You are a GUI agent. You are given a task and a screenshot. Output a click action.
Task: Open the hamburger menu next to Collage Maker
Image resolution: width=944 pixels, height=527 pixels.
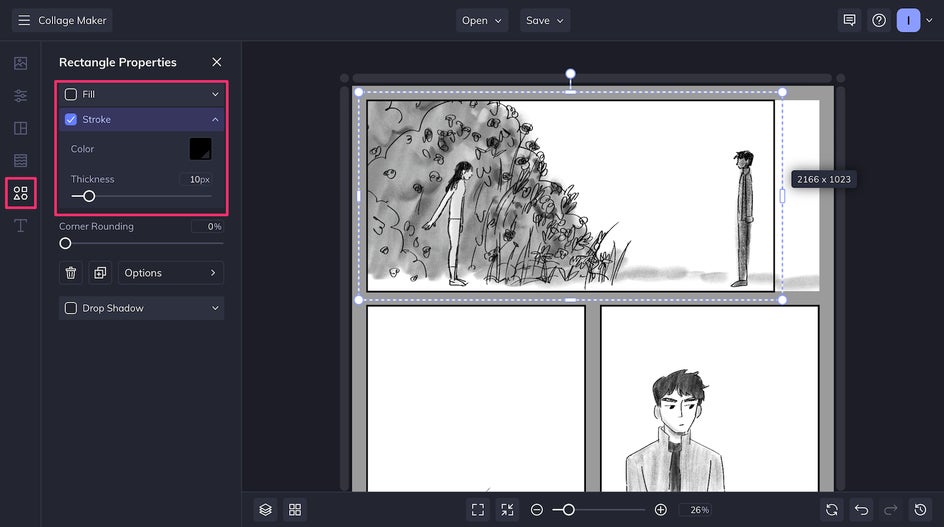pyautogui.click(x=23, y=20)
